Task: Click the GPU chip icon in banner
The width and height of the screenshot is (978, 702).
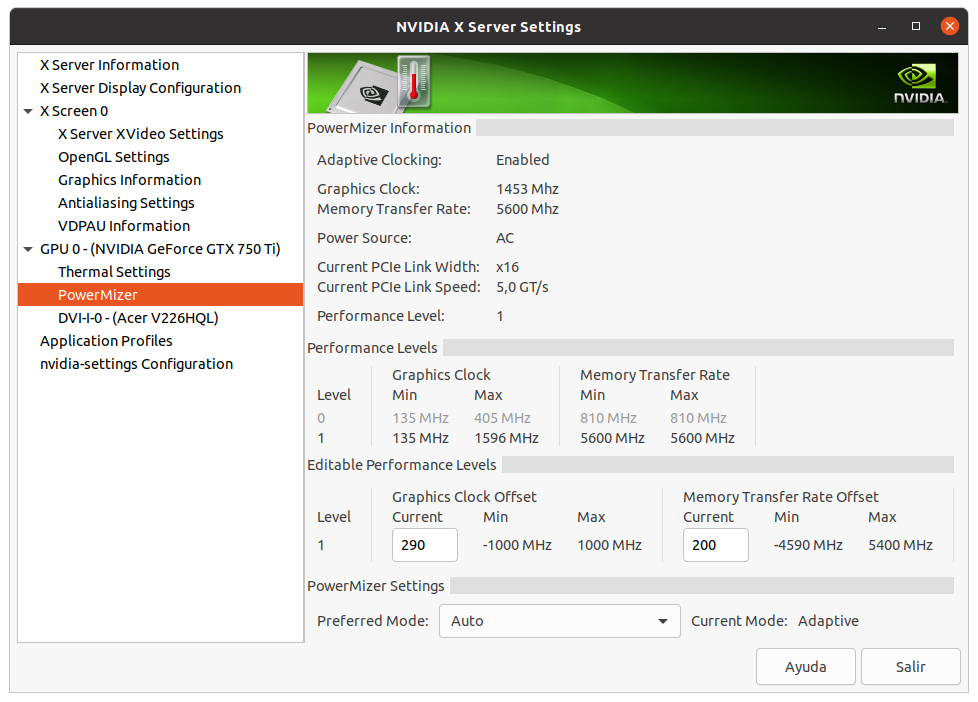Action: (367, 89)
